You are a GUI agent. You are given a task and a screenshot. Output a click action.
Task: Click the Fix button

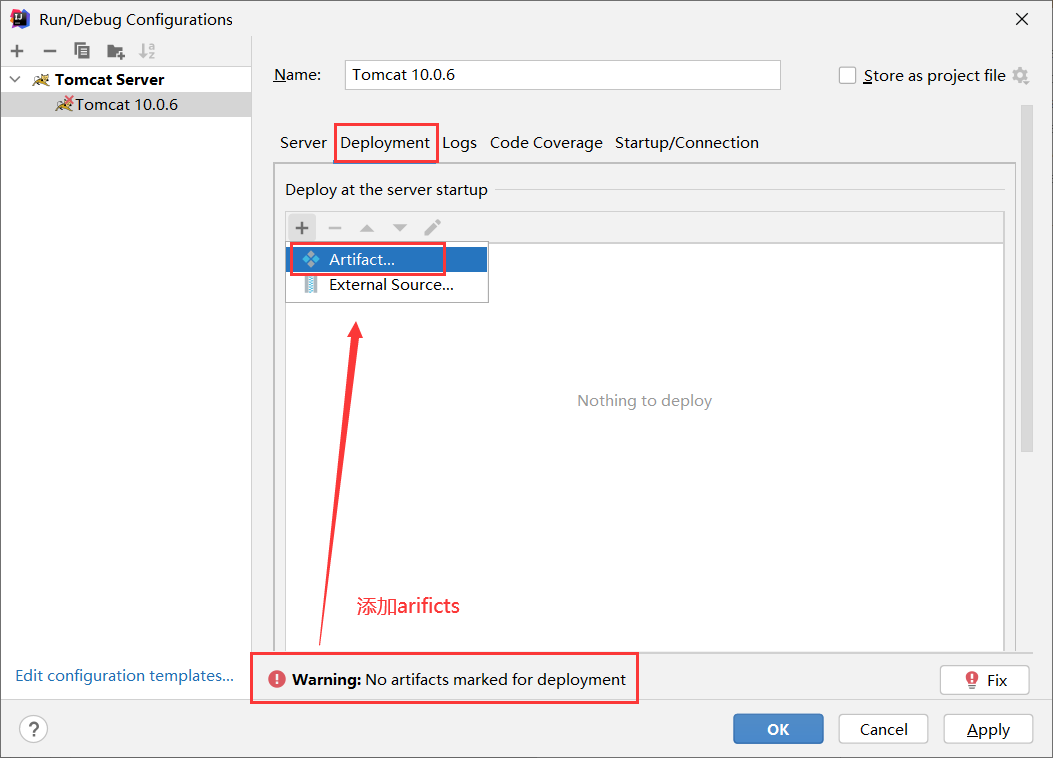pyautogui.click(x=985, y=680)
